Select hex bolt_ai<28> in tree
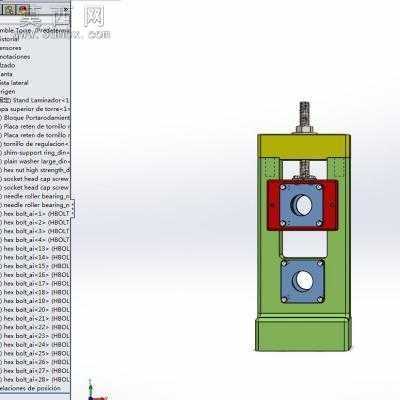Screen dimensions: 400x400 point(35,379)
